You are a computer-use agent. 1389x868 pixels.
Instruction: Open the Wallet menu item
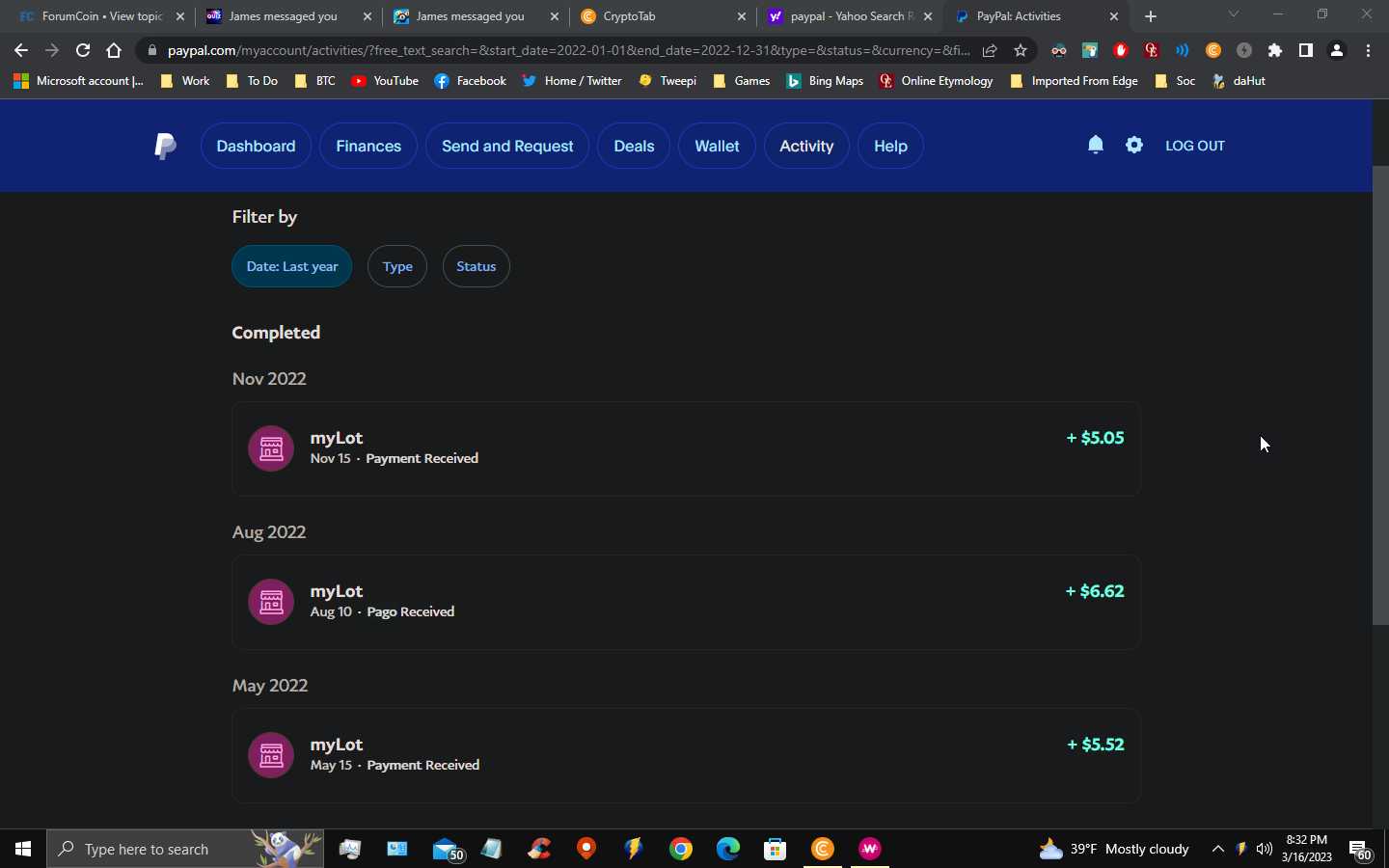coord(717,146)
